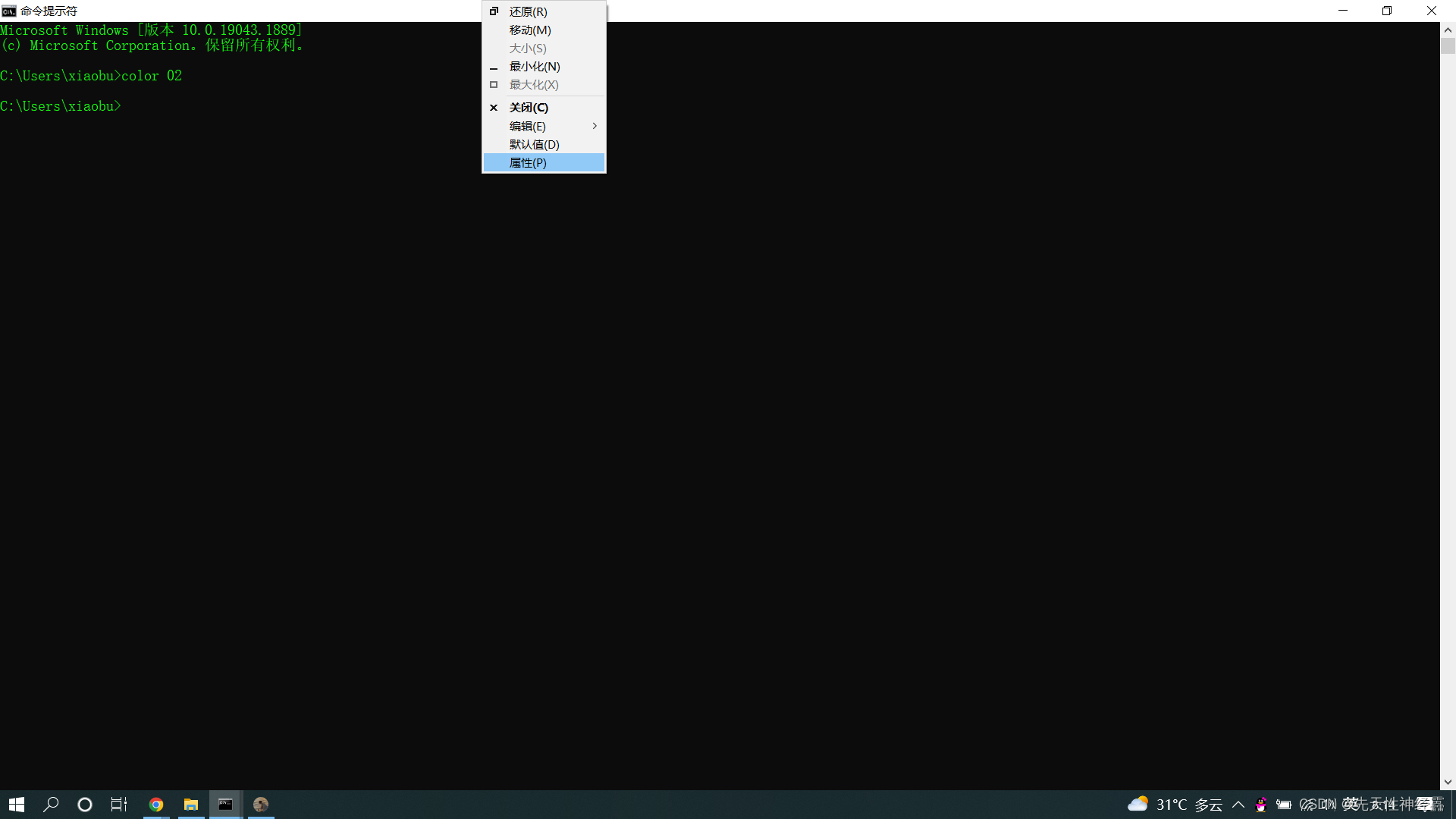Show hidden system tray icons
This screenshot has width=1456, height=819.
tap(1238, 805)
